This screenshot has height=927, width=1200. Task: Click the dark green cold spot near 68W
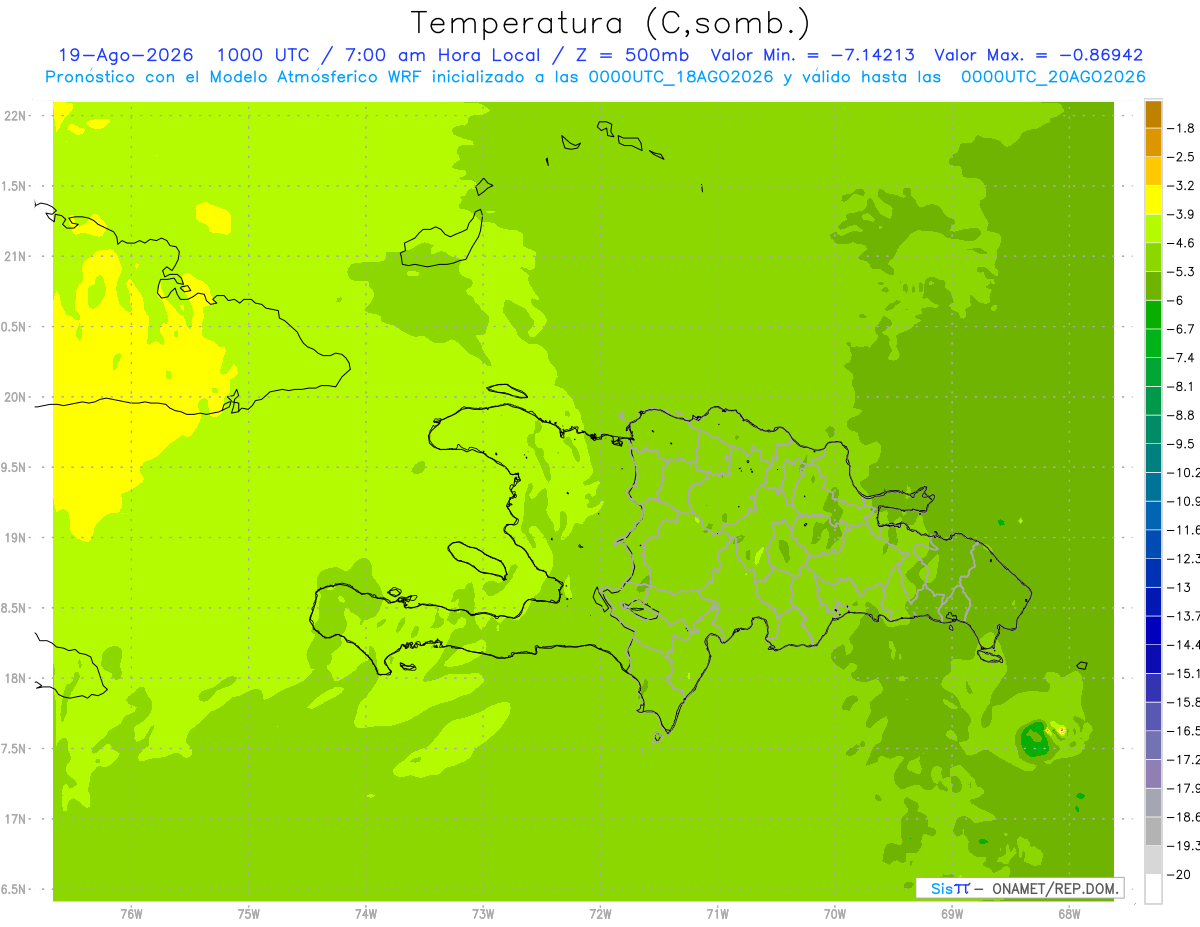(x=1036, y=740)
